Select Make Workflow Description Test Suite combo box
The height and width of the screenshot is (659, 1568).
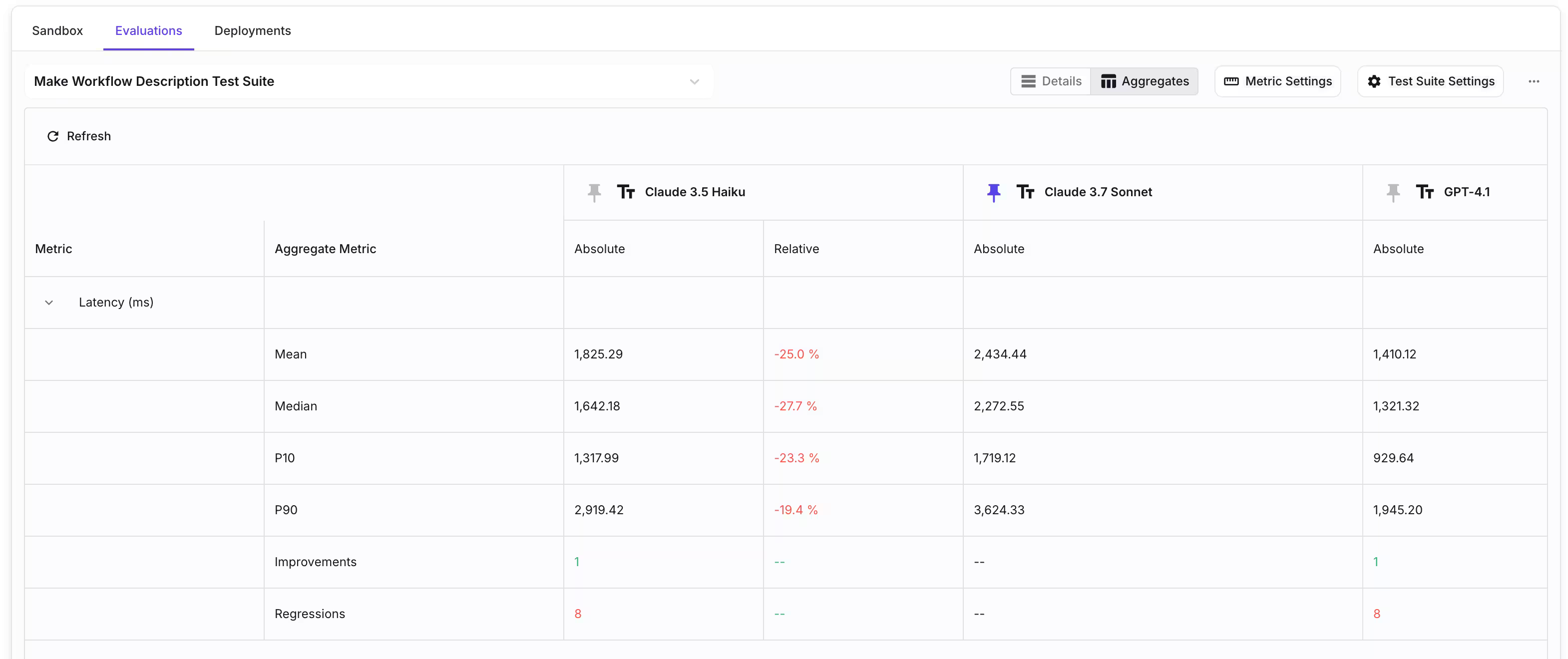[365, 81]
